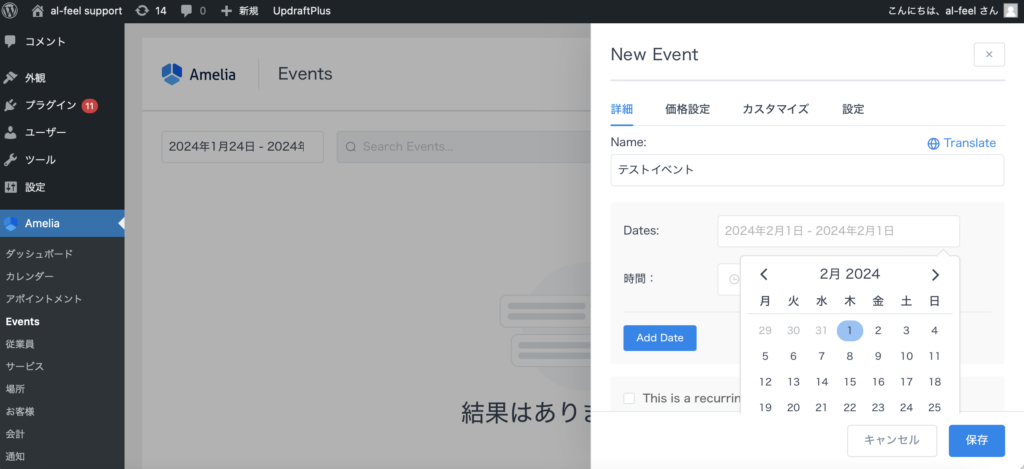Switch to the 価格設定 tab
This screenshot has height=469, width=1024.
tap(687, 109)
